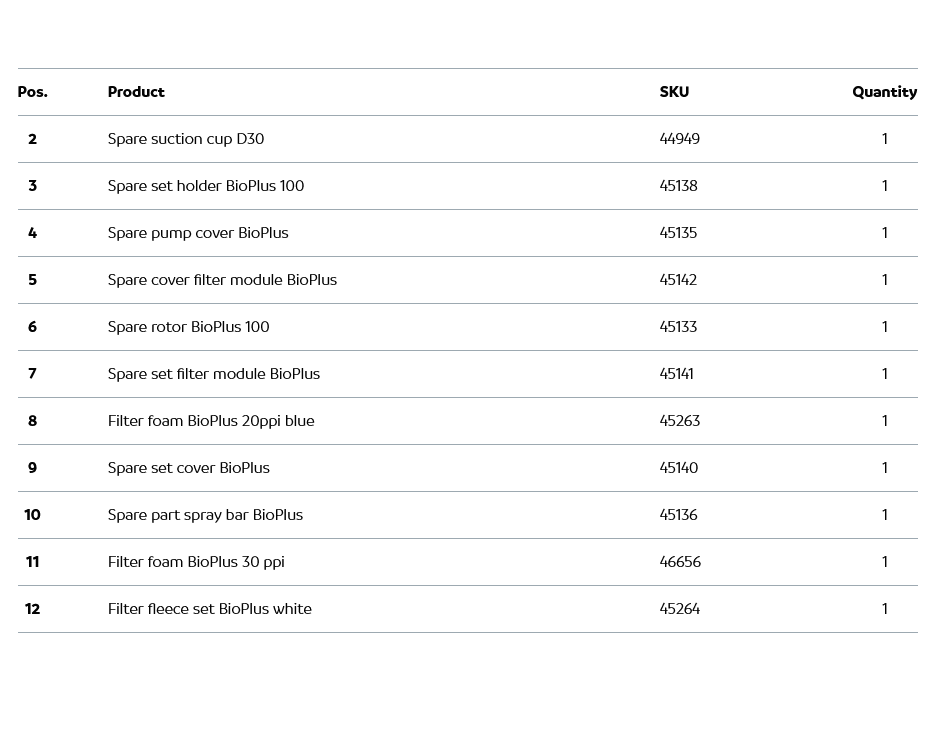Screen dimensions: 938x729
Task: Select Spare part spray bar BioPlus
Action: (x=205, y=515)
